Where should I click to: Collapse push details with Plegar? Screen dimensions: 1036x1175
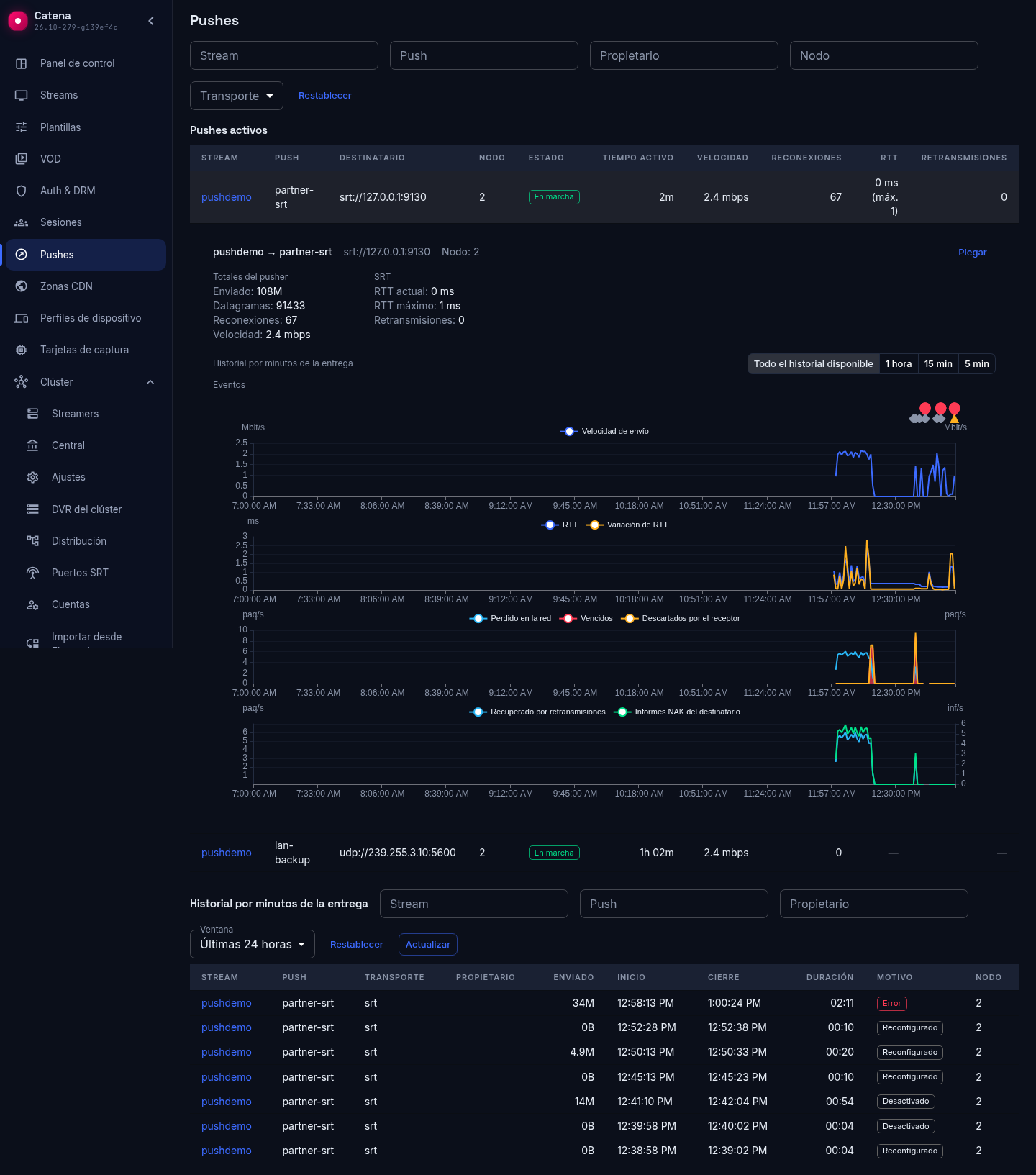coord(972,253)
